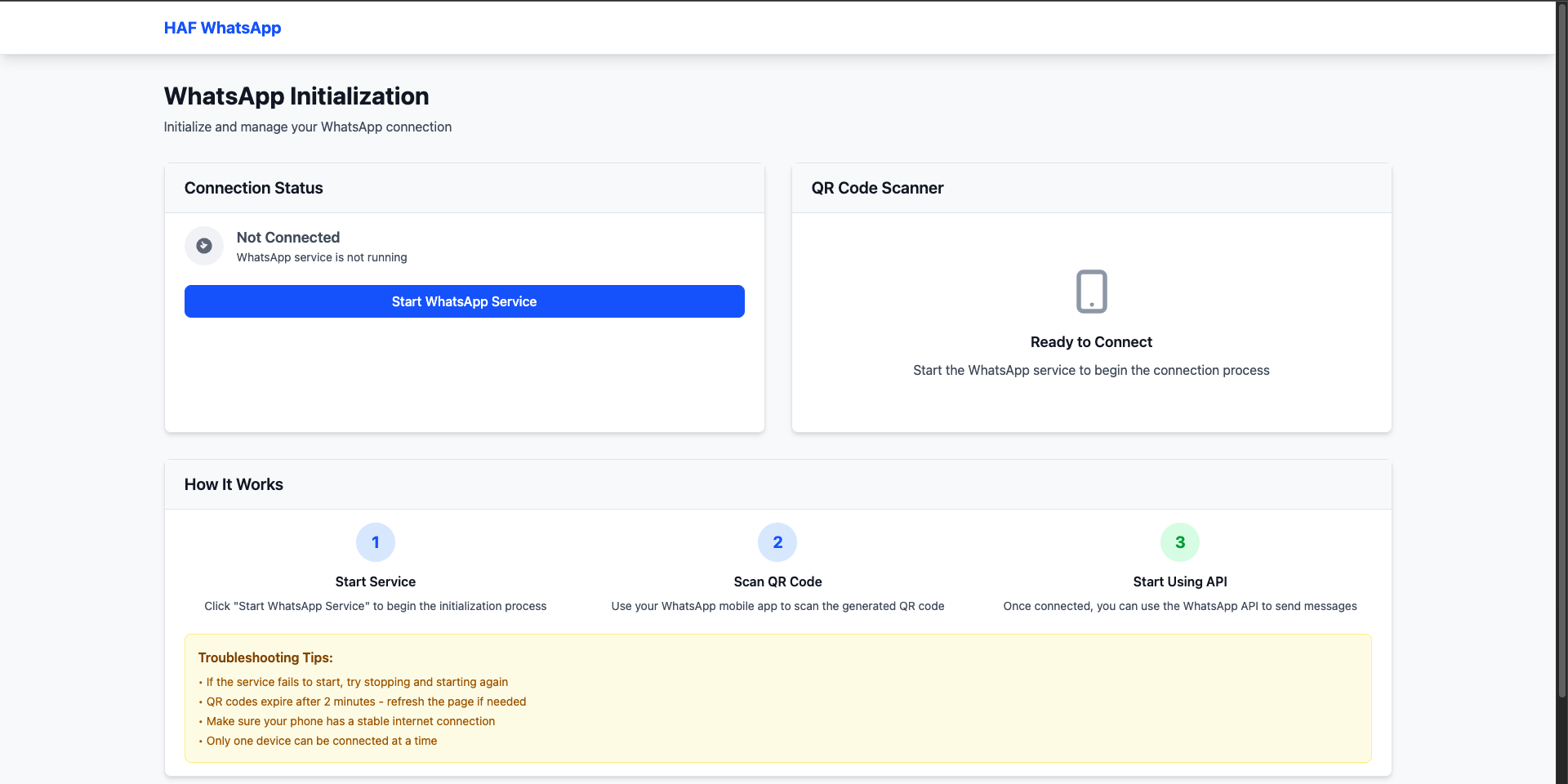This screenshot has height=784, width=1568.
Task: Click the QR codes expire tip
Action: pos(366,702)
